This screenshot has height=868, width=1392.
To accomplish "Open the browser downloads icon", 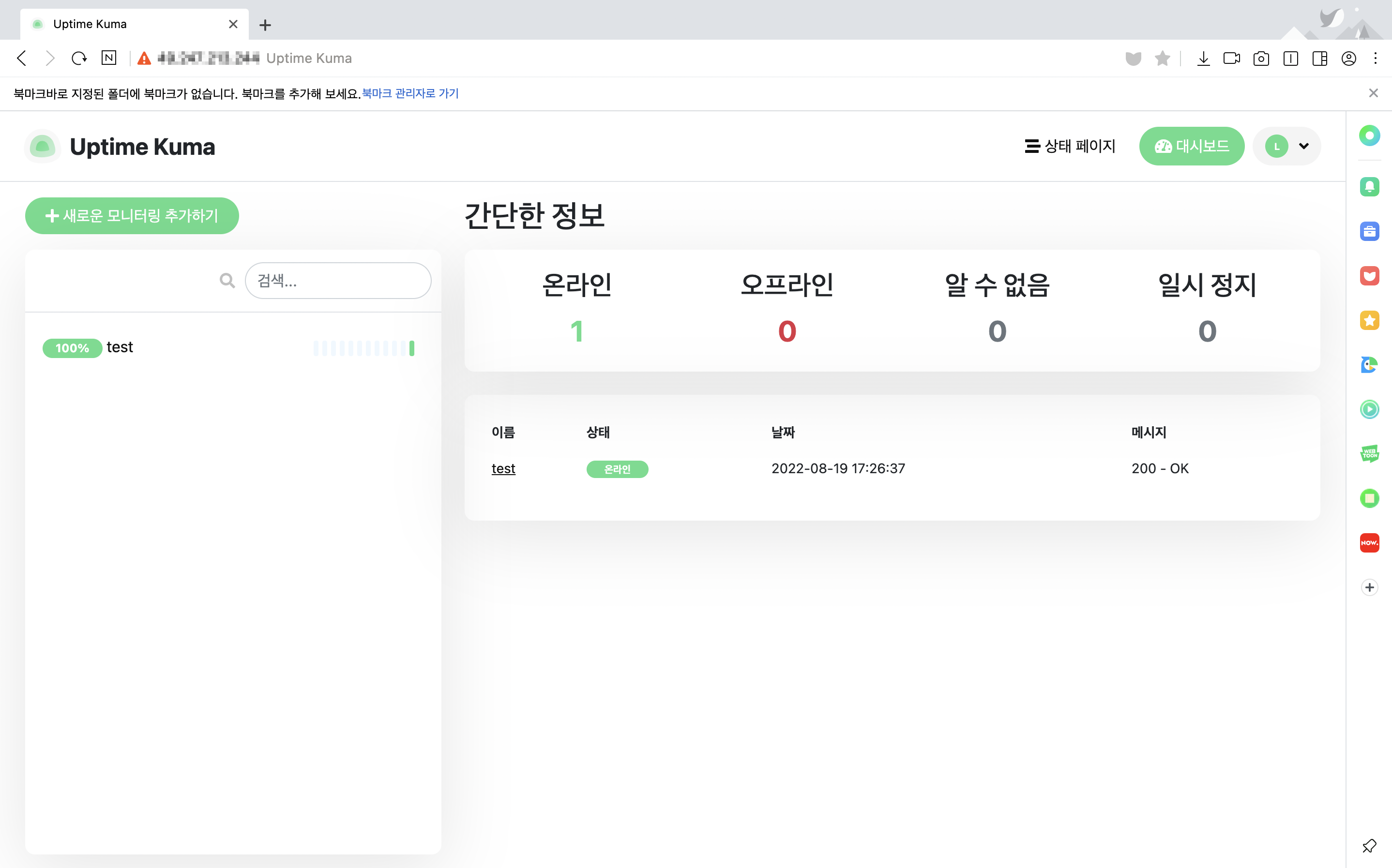I will 1203,59.
